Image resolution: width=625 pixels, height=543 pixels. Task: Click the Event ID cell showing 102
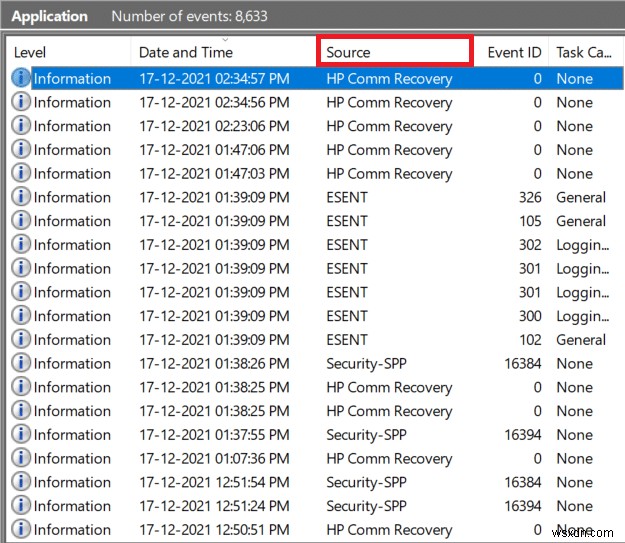pos(530,340)
